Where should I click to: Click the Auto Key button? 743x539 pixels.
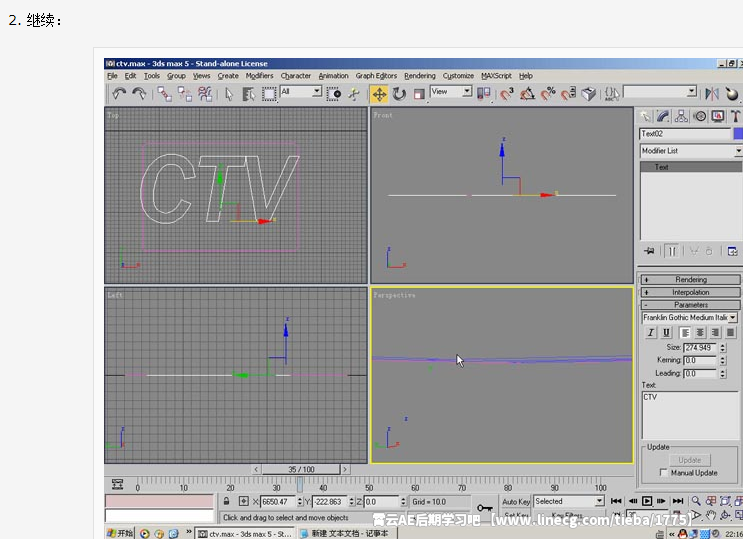[516, 502]
